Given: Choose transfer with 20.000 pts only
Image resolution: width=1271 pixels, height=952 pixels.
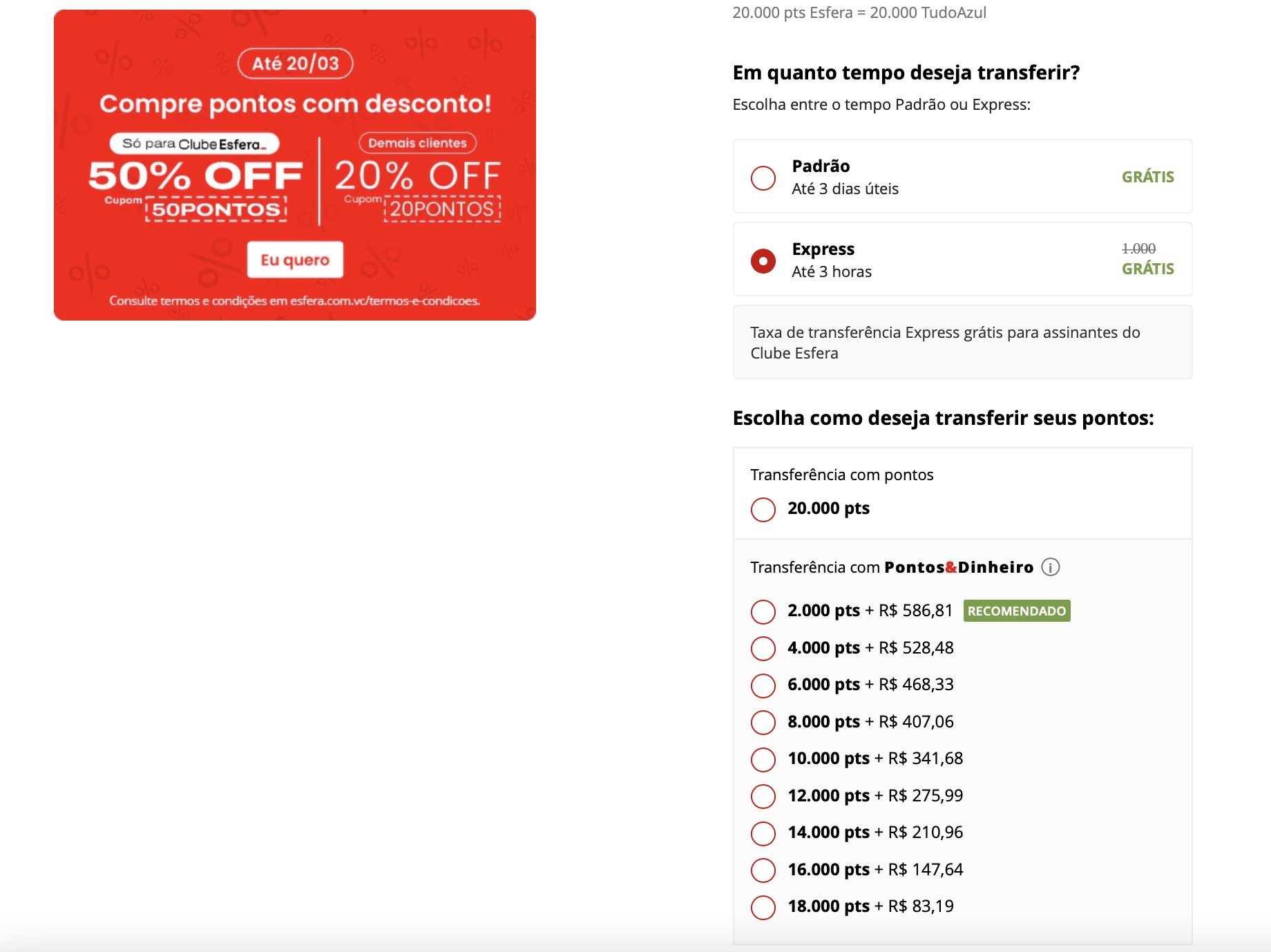Looking at the screenshot, I should point(763,509).
